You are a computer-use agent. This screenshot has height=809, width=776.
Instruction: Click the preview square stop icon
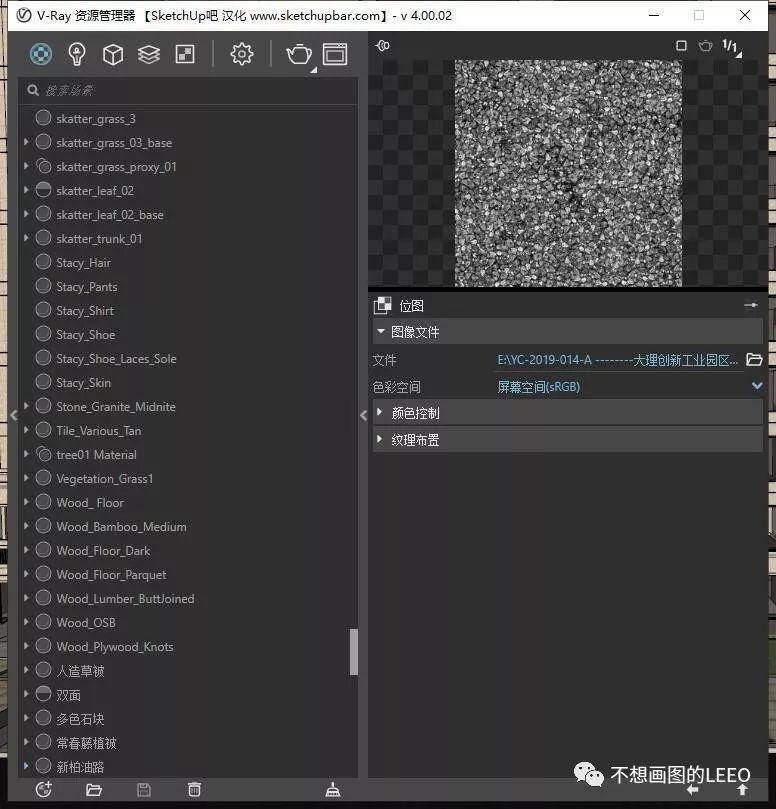click(x=681, y=46)
